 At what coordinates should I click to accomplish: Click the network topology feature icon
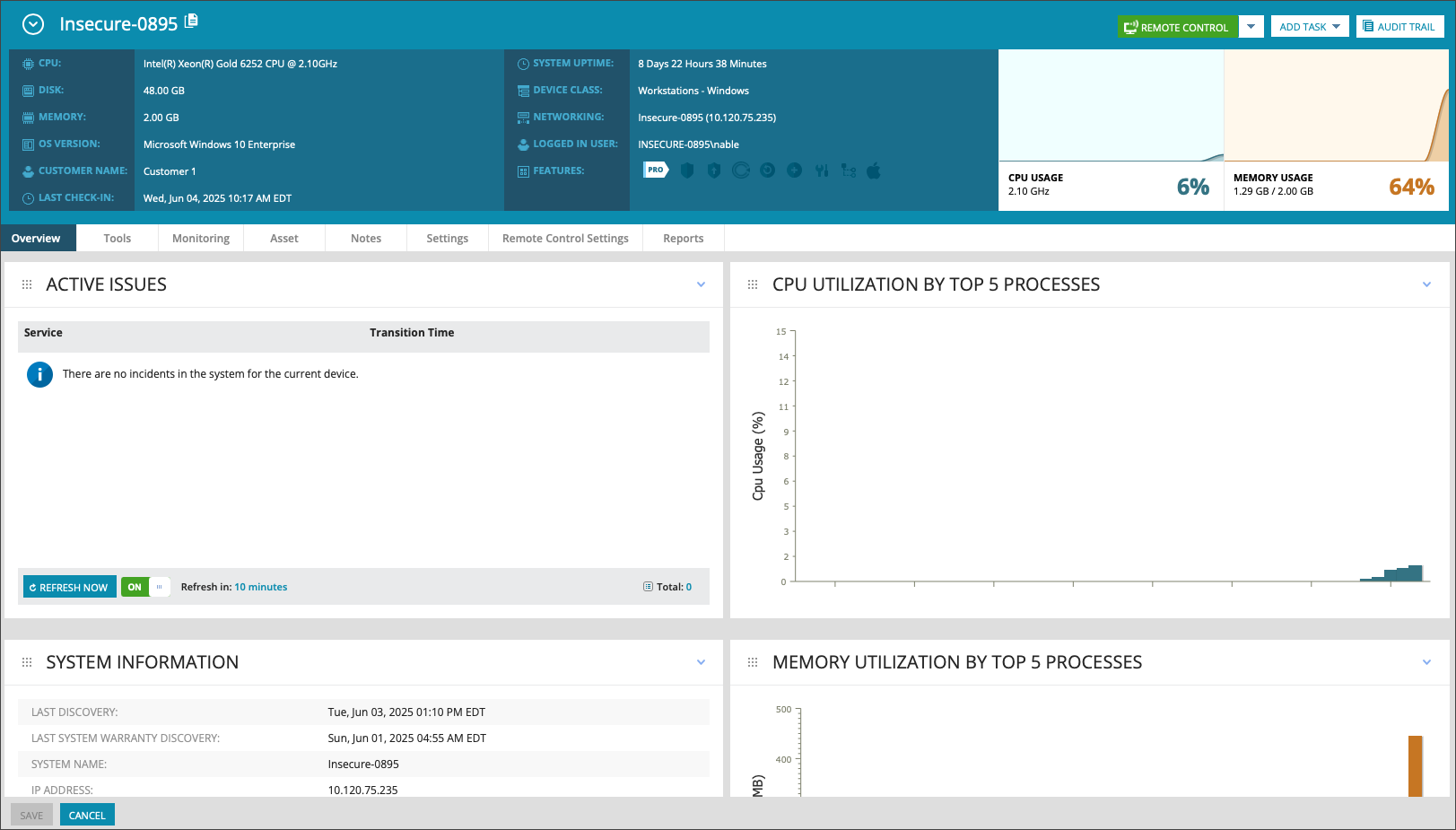tap(849, 170)
